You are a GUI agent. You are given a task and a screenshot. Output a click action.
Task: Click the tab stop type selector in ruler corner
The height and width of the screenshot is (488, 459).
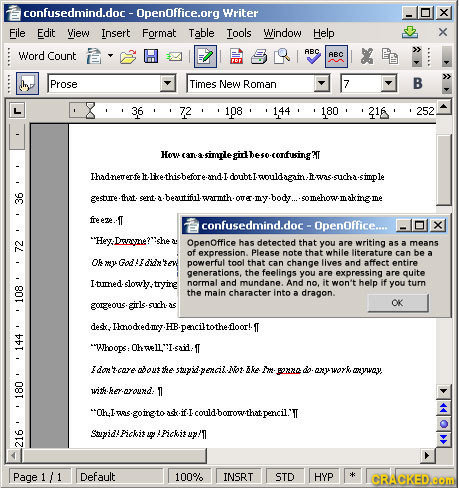[x=17, y=110]
